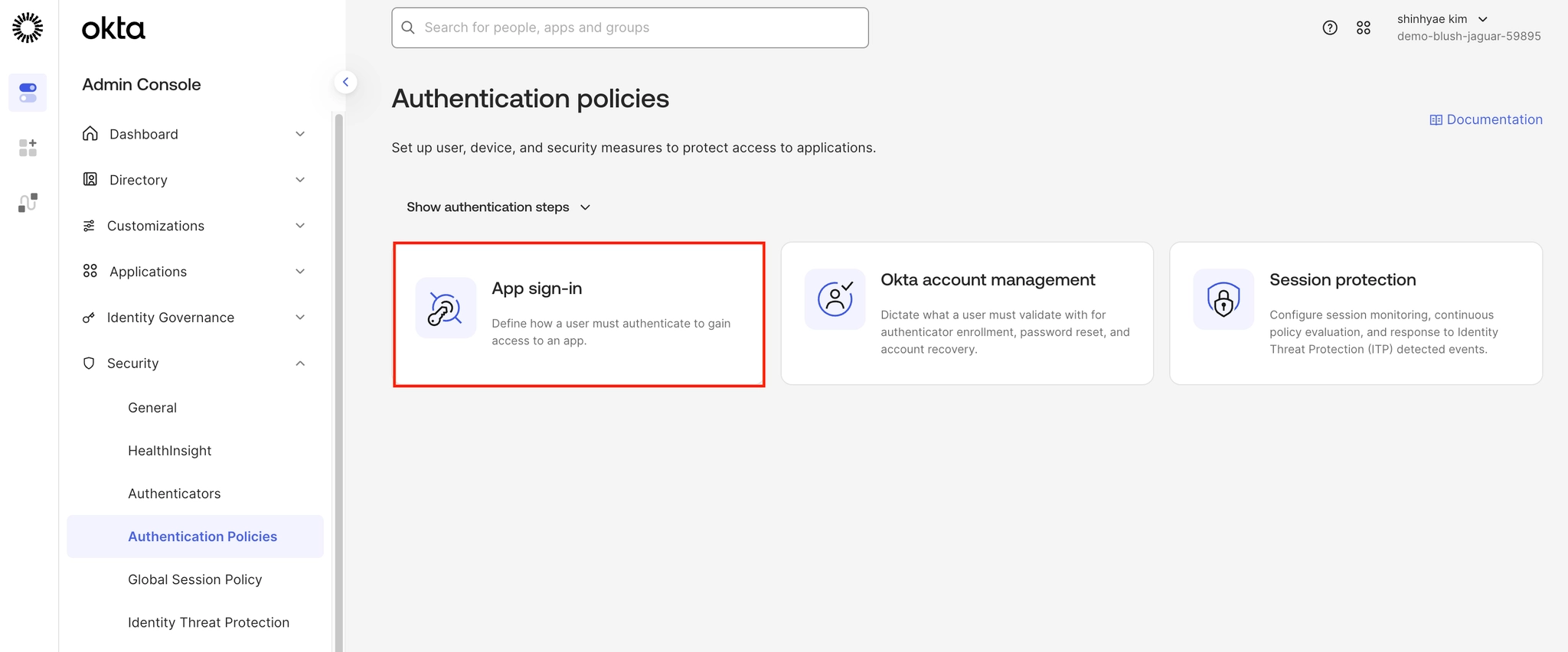Viewport: 1568px width, 652px height.
Task: Open the help question mark icon
Action: point(1330,28)
